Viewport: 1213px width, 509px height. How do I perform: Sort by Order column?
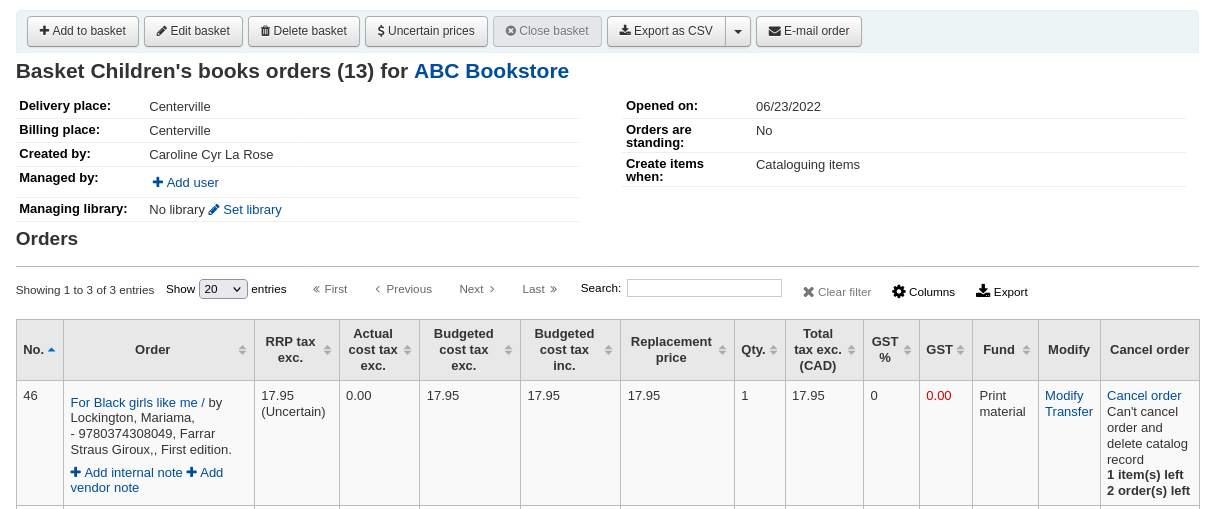158,350
